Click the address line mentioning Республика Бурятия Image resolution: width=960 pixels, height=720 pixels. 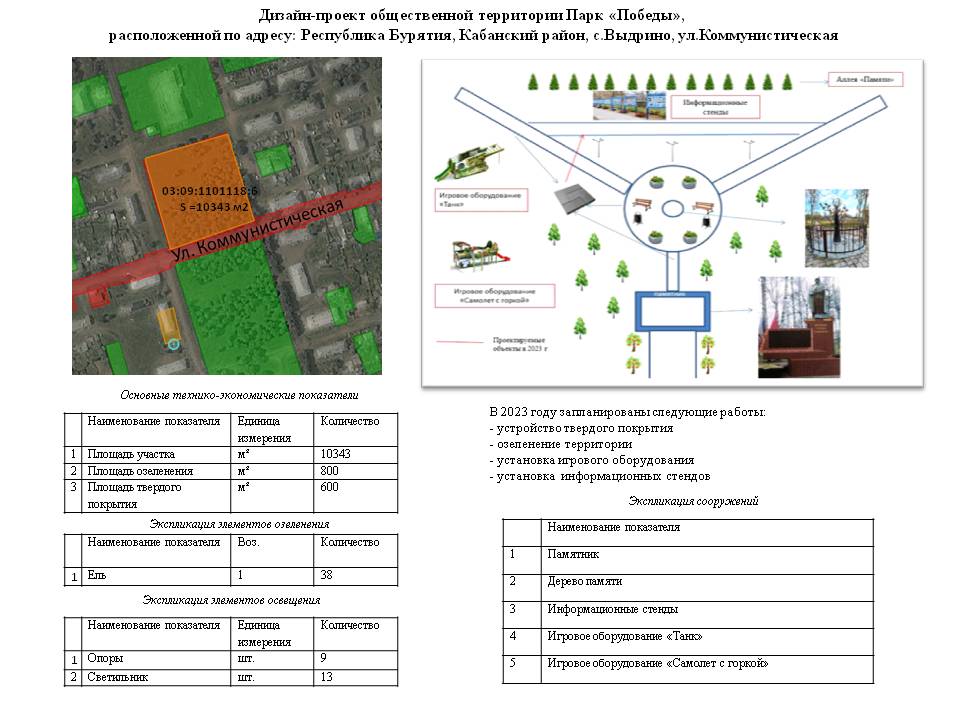coord(473,36)
